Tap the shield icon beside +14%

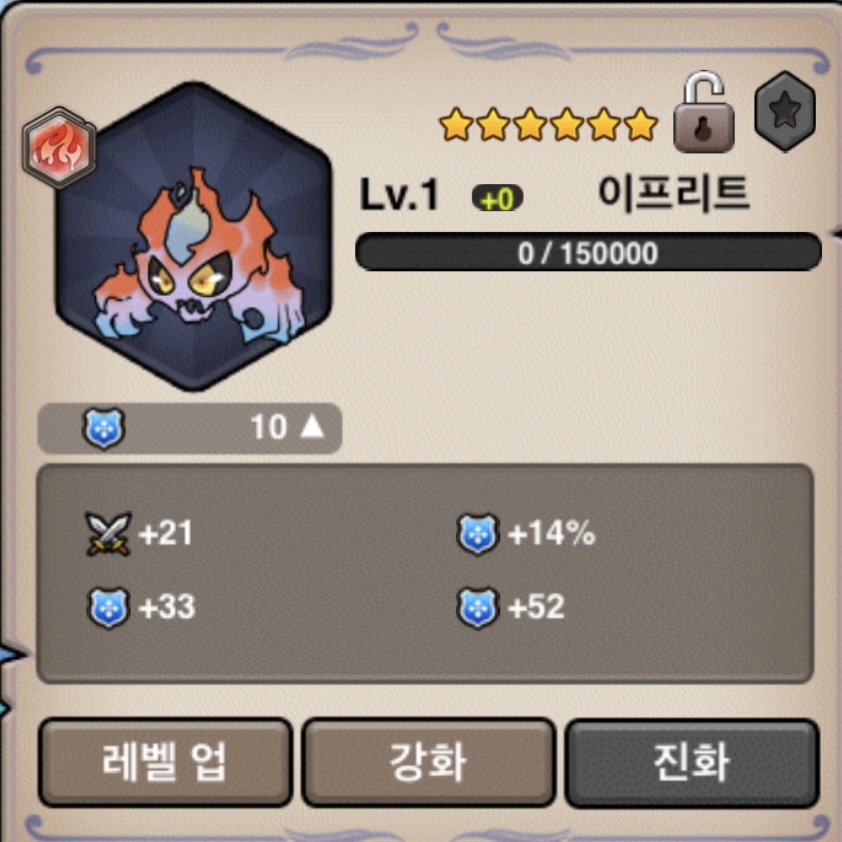(477, 534)
